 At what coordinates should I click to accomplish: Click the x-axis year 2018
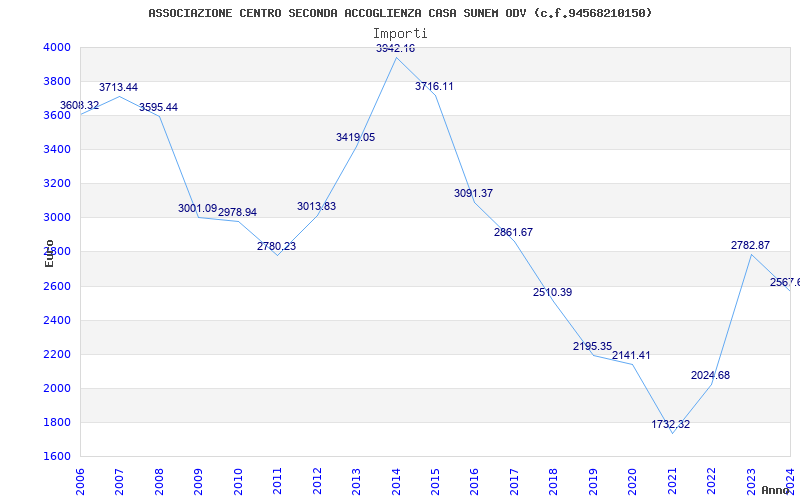[554, 482]
